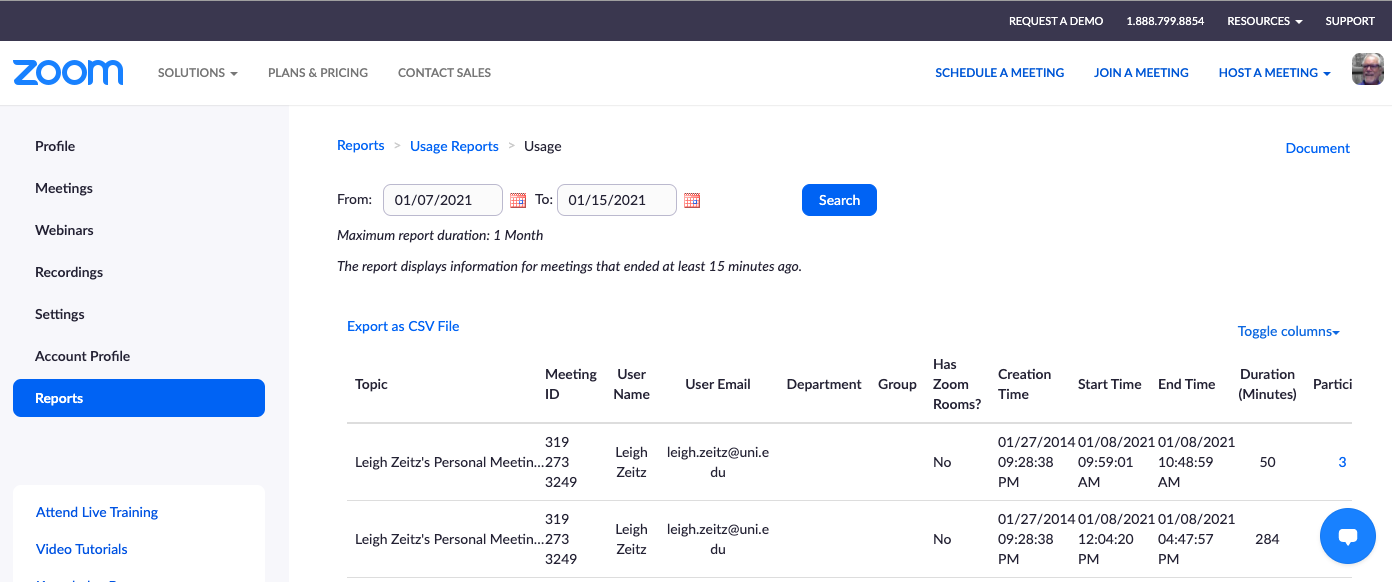Viewport: 1392px width, 582px height.
Task: Click the Zoom logo
Action: [68, 72]
